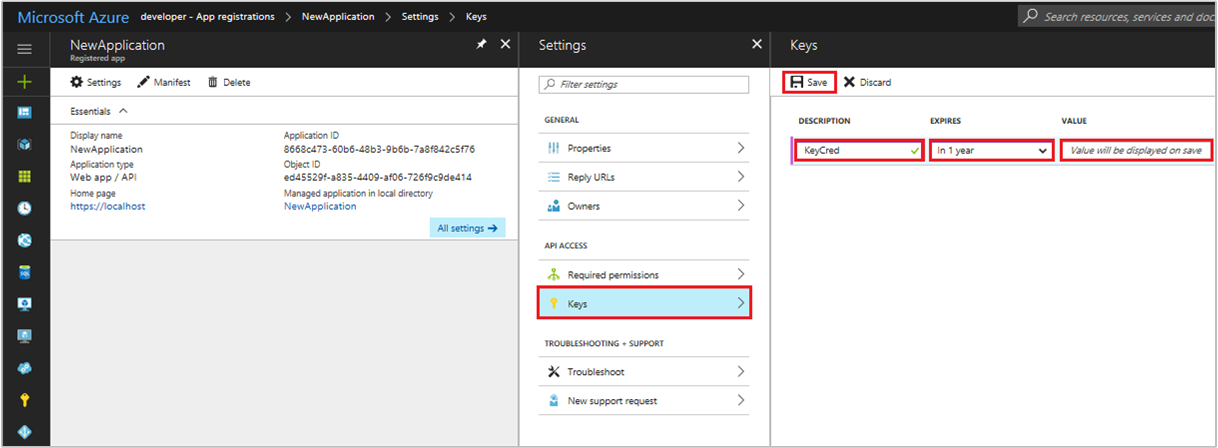Click the Save button in Keys

click(809, 82)
